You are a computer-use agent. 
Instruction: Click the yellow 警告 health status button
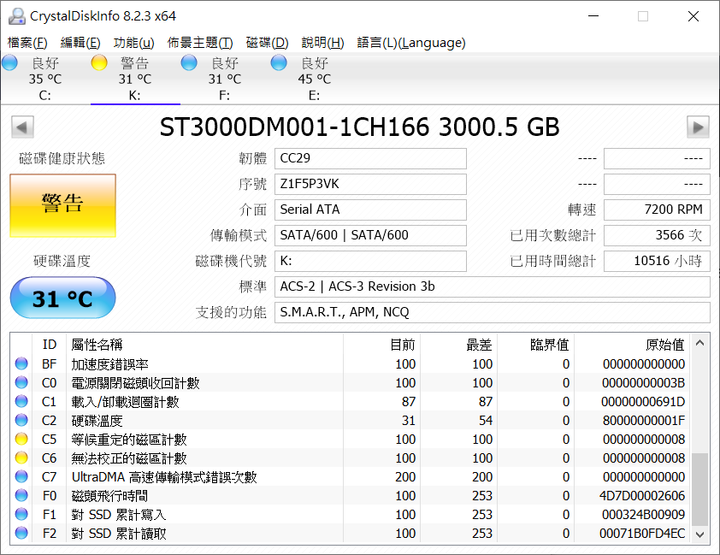[63, 206]
